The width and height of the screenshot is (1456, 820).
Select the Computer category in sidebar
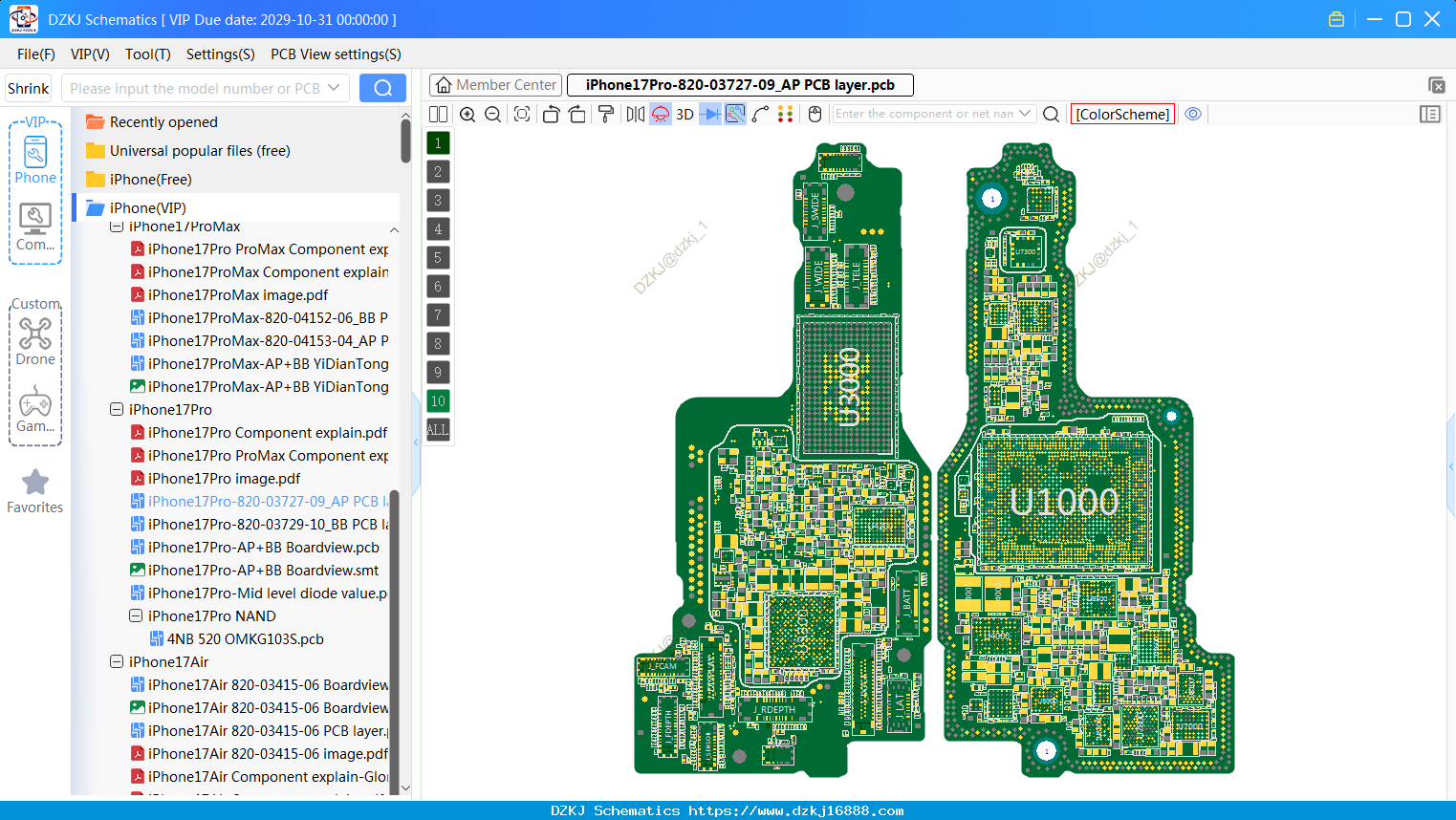coord(35,227)
